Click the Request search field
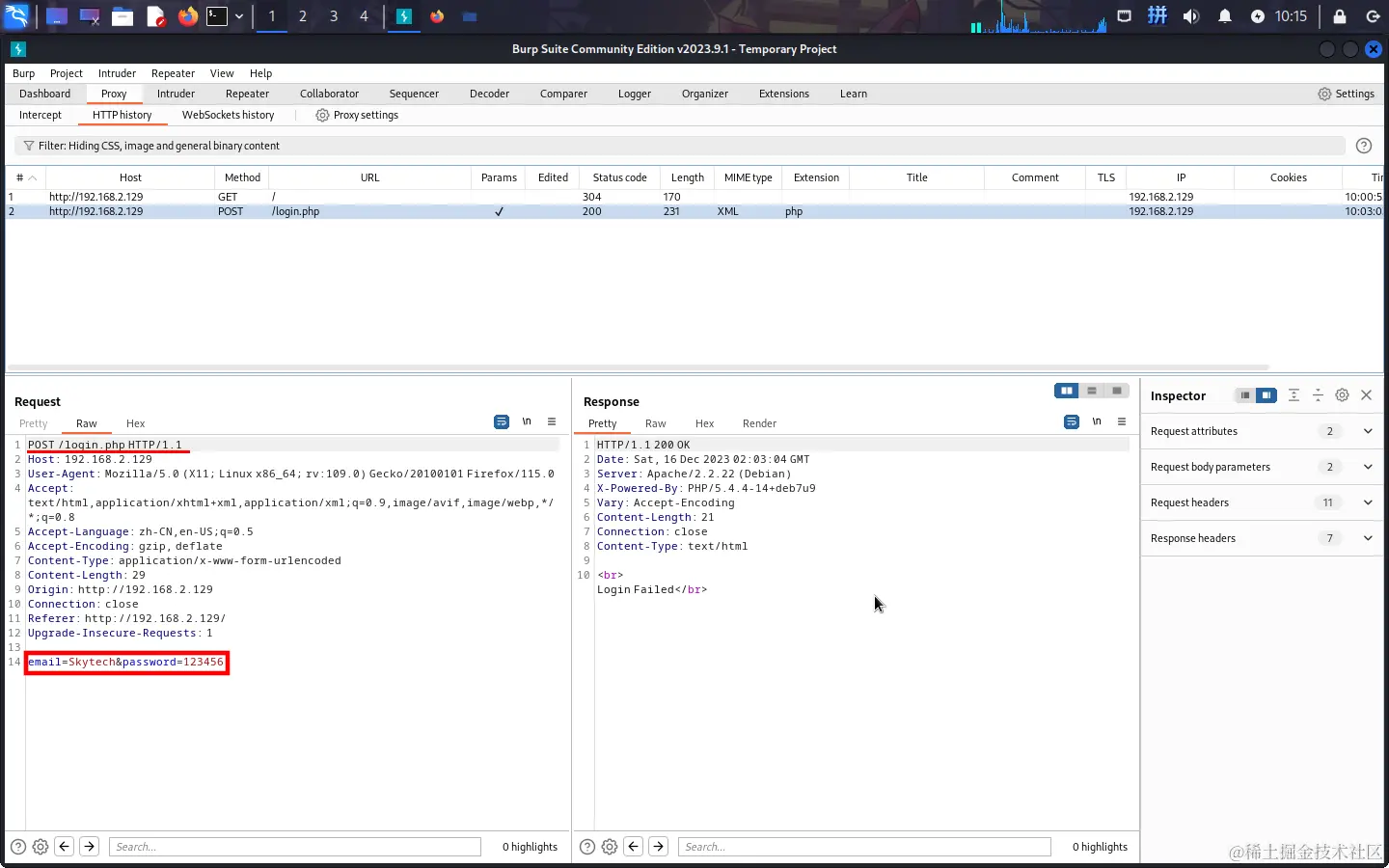The image size is (1389, 868). click(x=295, y=847)
